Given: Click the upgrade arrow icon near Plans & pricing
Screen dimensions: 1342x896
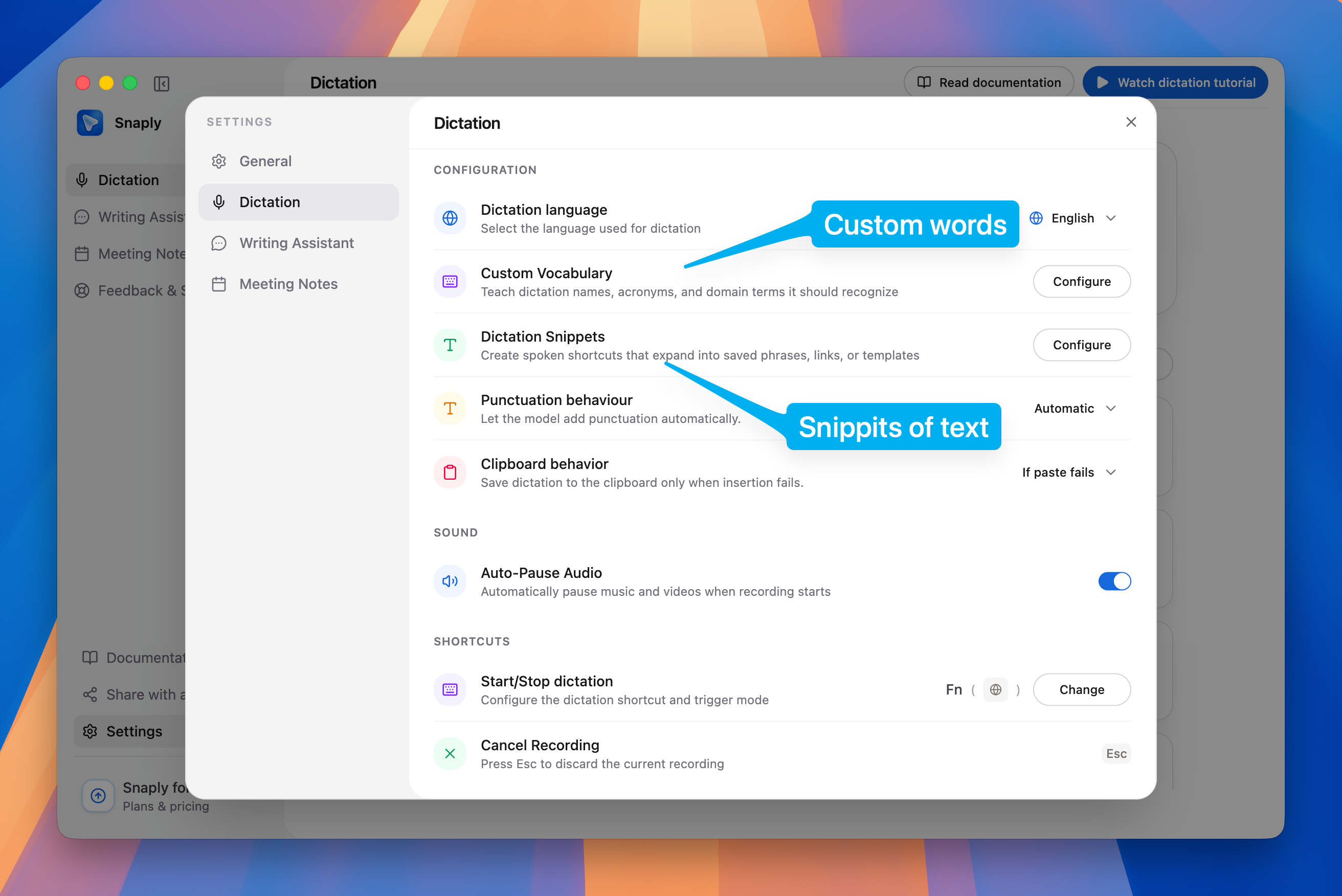Looking at the screenshot, I should pos(98,796).
